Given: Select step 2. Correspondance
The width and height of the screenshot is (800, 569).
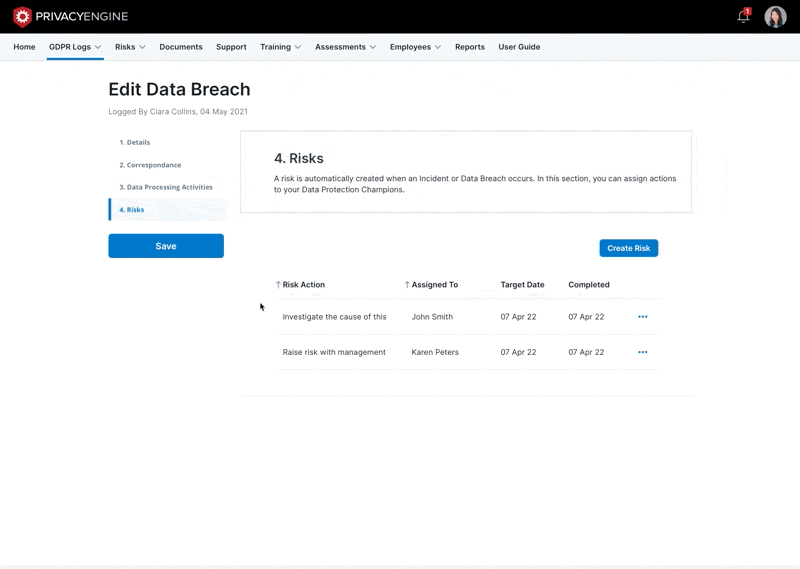Looking at the screenshot, I should coord(150,165).
